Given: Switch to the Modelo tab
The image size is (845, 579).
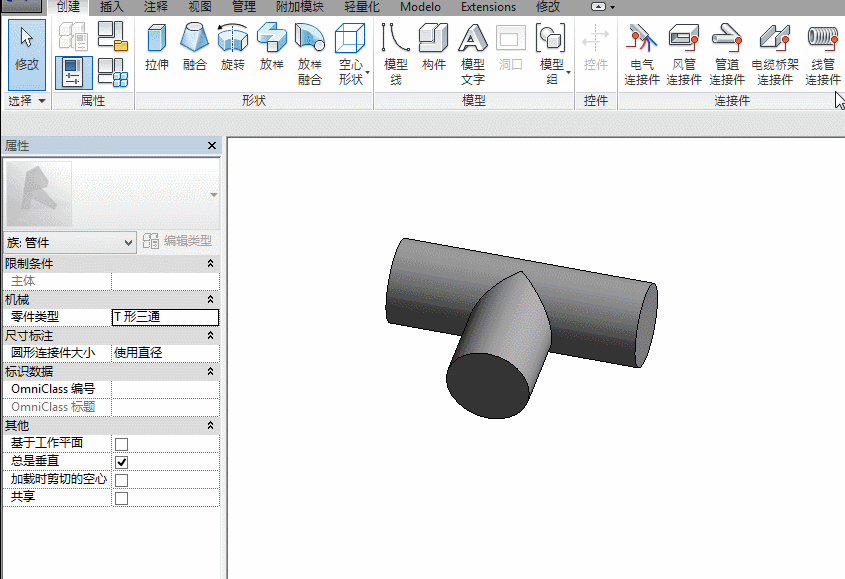Looking at the screenshot, I should pyautogui.click(x=420, y=6).
